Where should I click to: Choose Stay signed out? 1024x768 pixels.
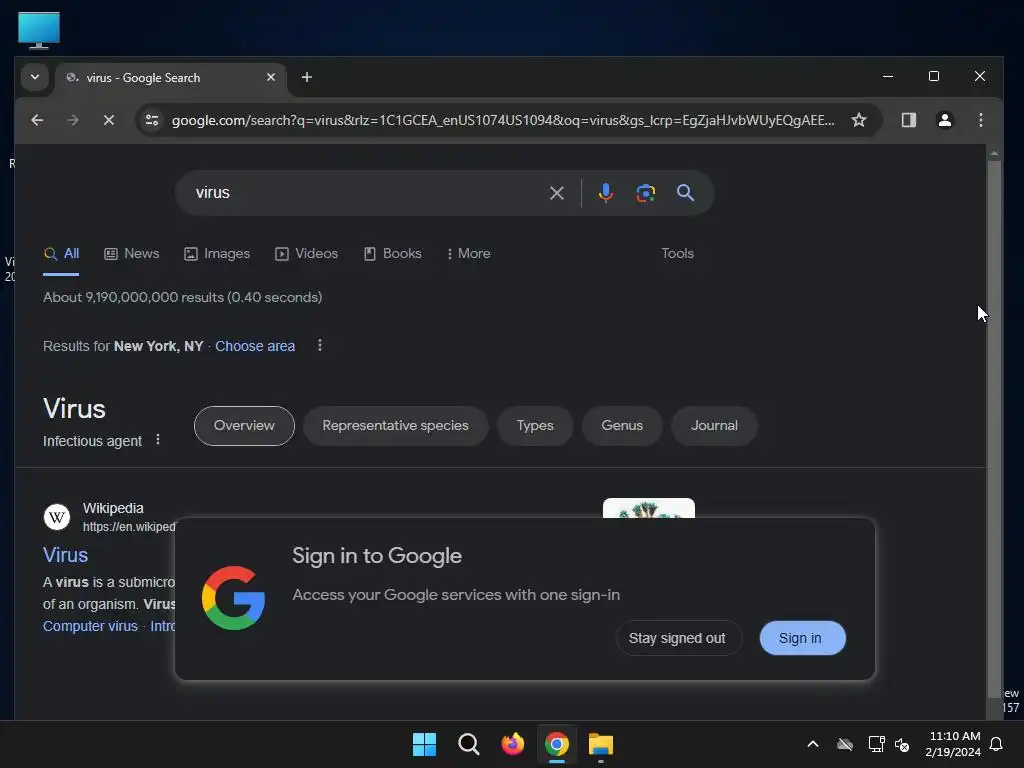677,638
